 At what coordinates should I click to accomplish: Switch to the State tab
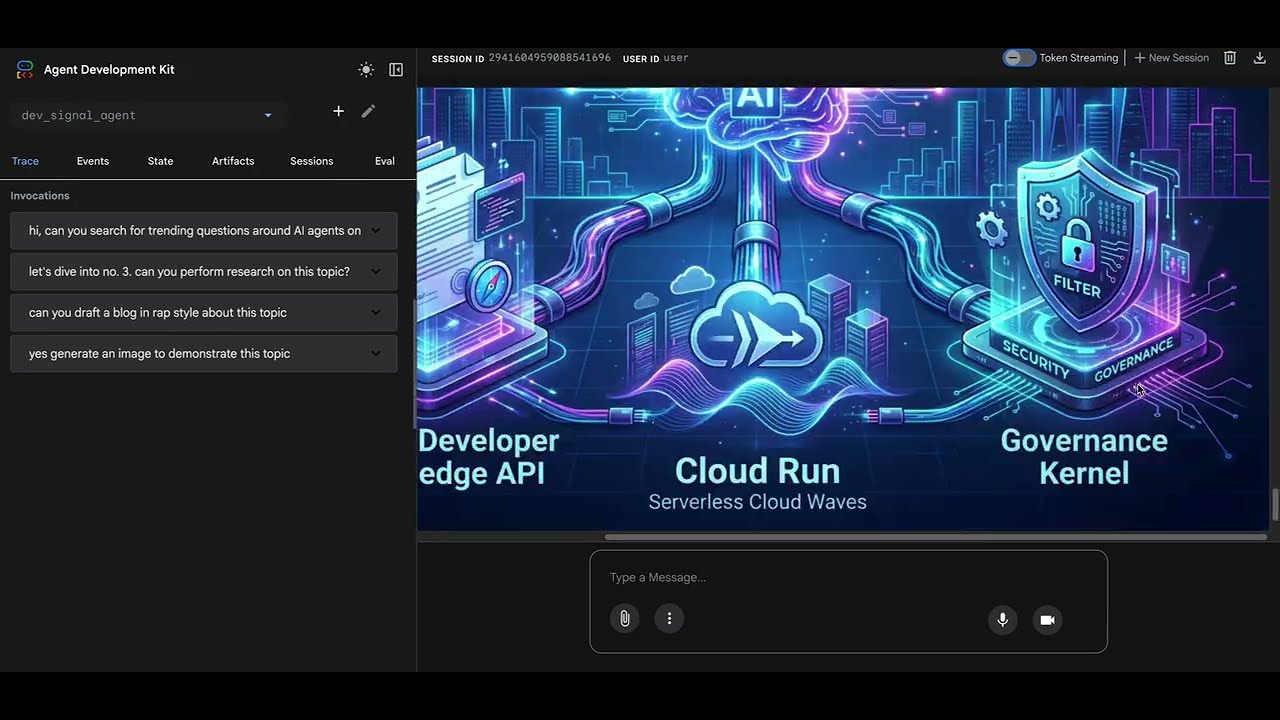click(161, 161)
